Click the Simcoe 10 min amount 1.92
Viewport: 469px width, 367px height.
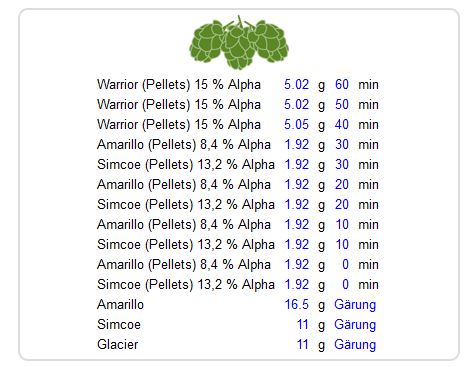297,244
